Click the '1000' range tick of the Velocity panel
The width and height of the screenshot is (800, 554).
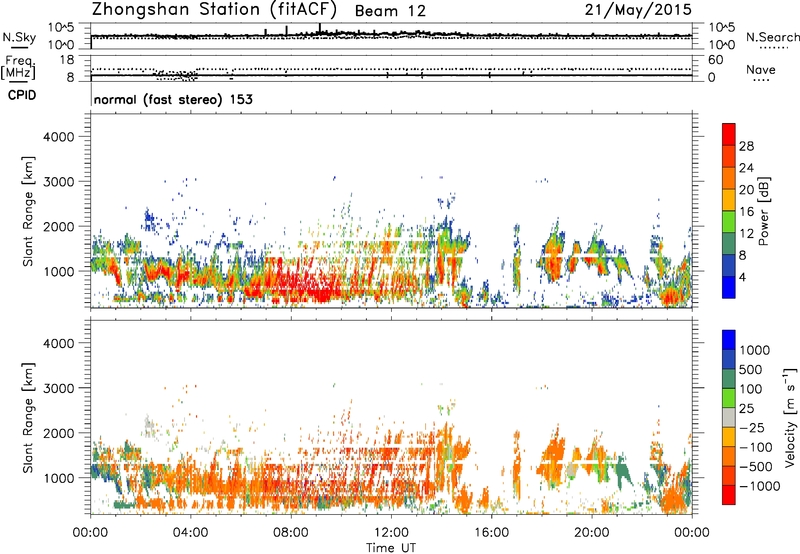[58, 478]
